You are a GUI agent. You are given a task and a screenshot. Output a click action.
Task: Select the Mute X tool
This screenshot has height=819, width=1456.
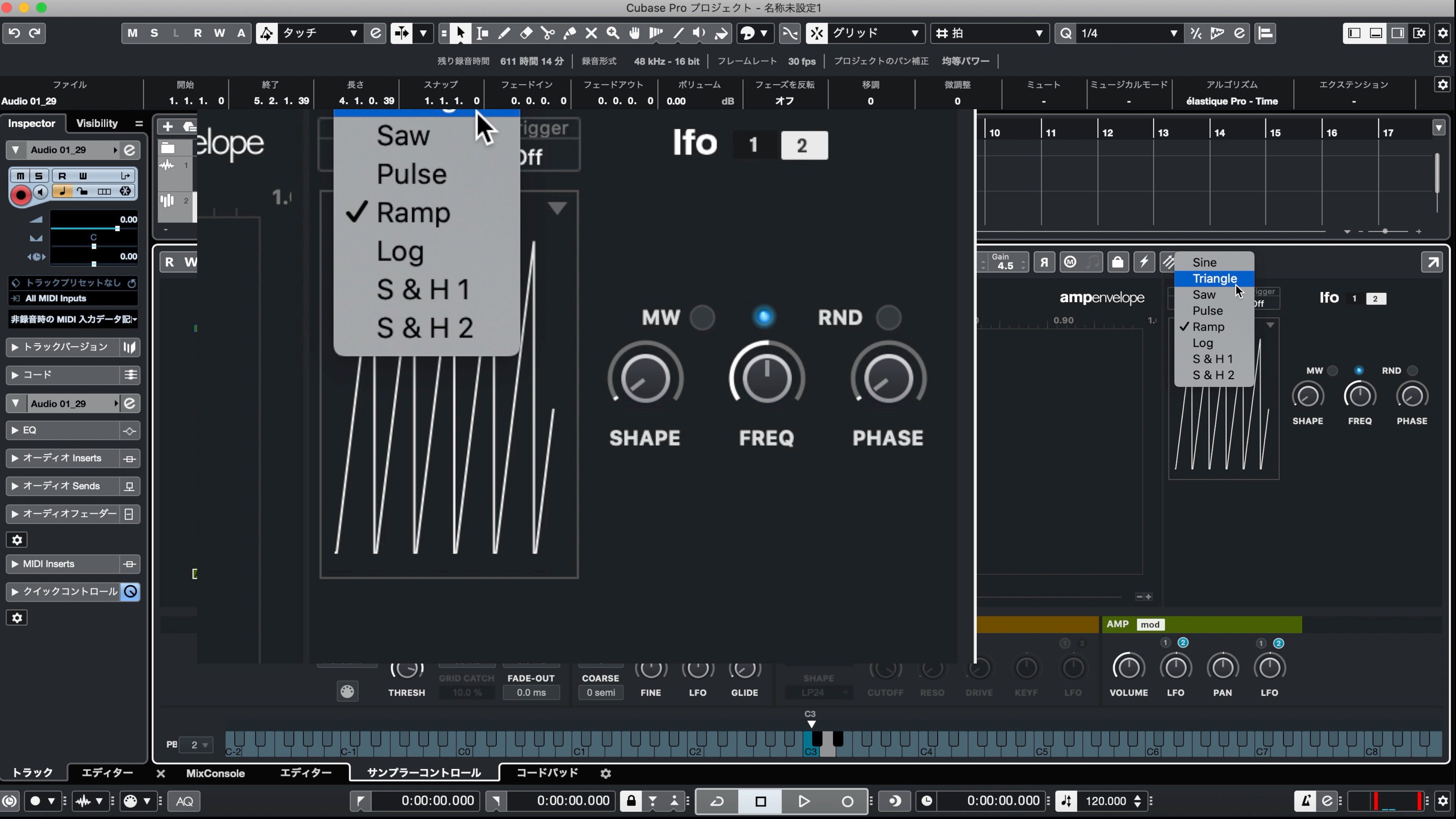[591, 33]
